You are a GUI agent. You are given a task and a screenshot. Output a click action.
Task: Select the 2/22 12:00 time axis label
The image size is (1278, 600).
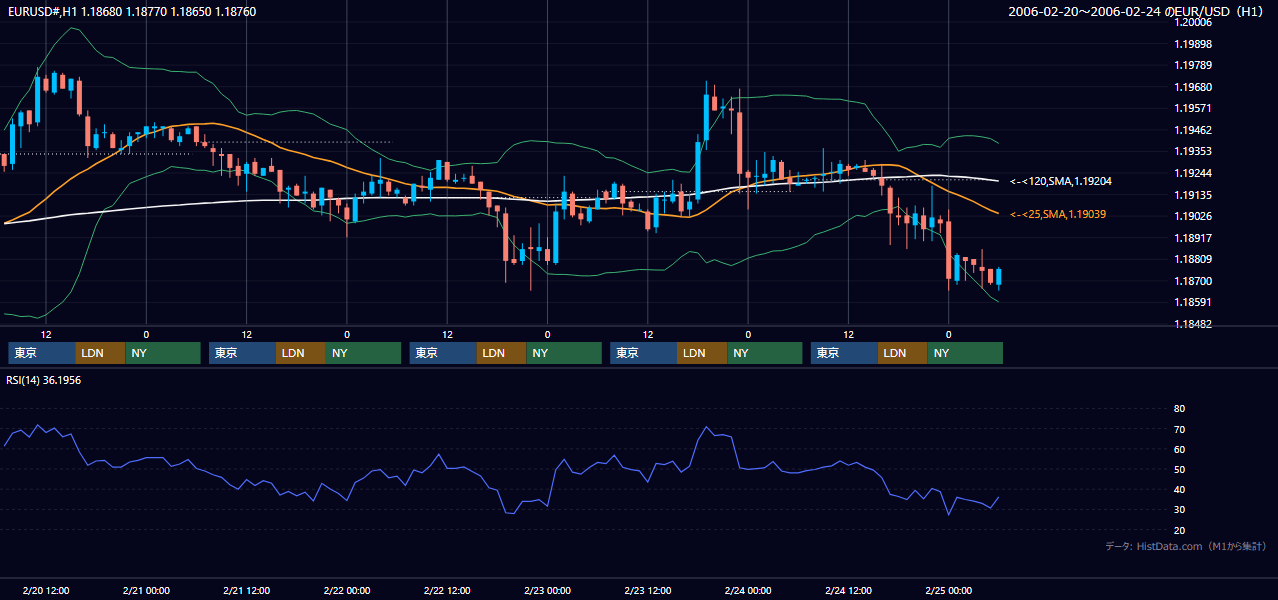pyautogui.click(x=447, y=591)
